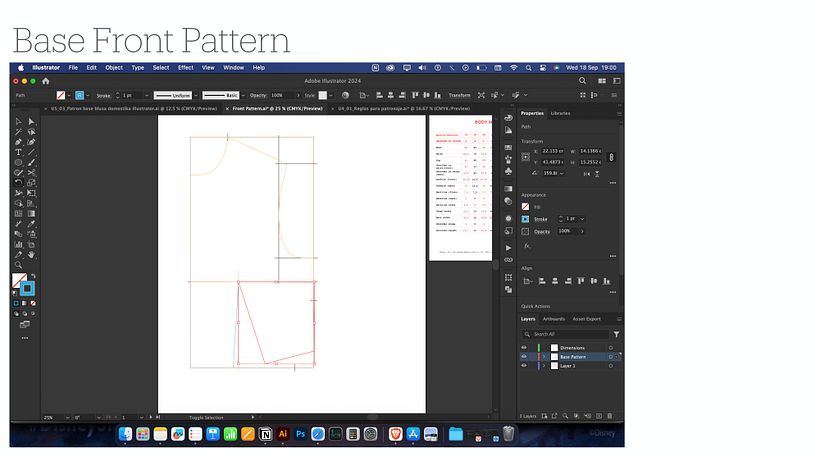Toggle visibility of Layer 1
The height and width of the screenshot is (461, 820).
pyautogui.click(x=524, y=366)
